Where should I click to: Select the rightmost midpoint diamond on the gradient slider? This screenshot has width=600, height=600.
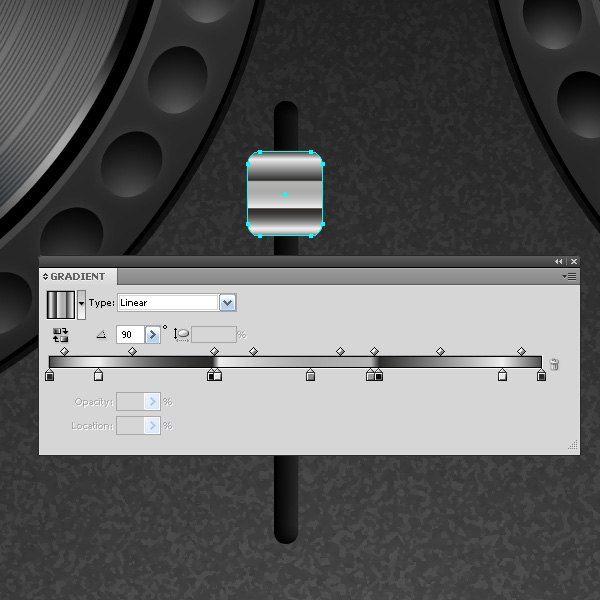[521, 351]
